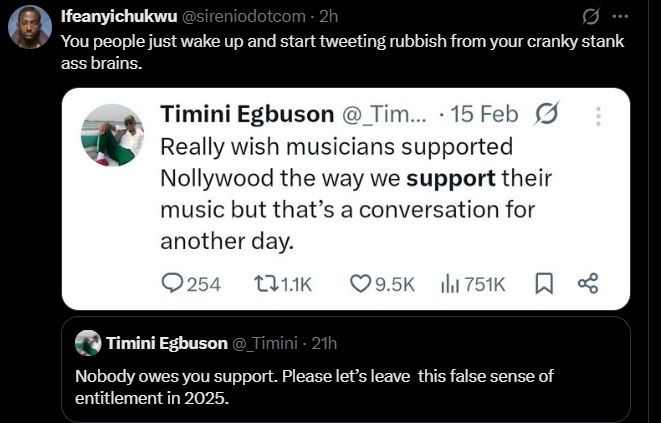Click the Grok icon beside 15 Feb
Viewport: 661px width, 423px height.
547,114
